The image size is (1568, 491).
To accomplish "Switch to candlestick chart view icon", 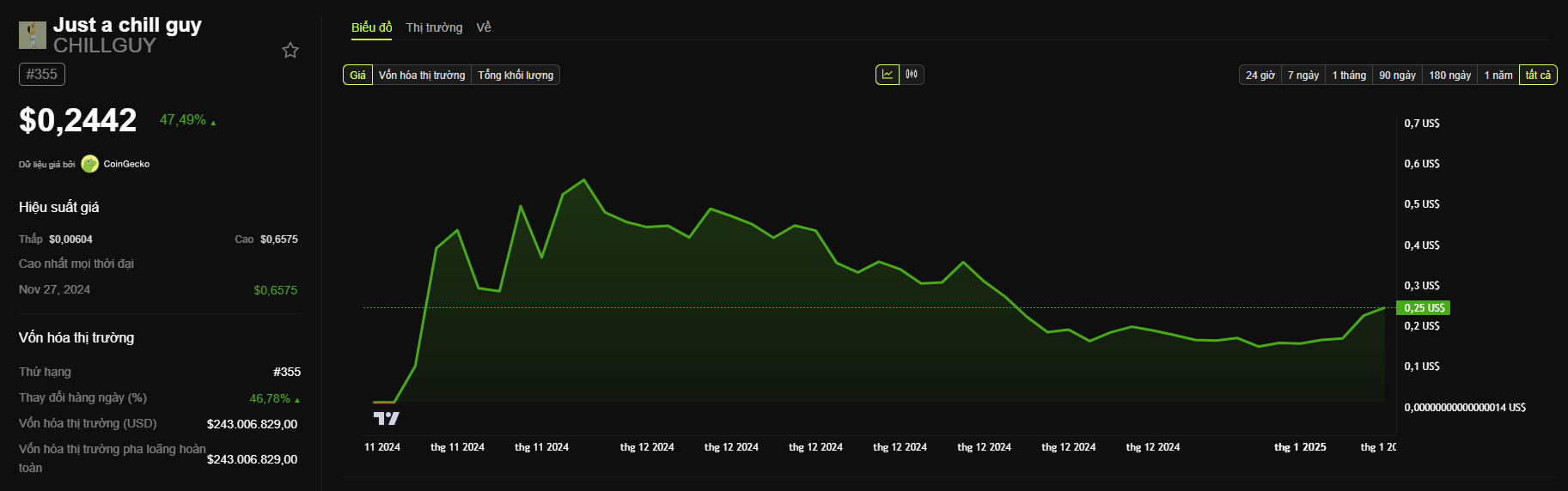I will tap(912, 75).
